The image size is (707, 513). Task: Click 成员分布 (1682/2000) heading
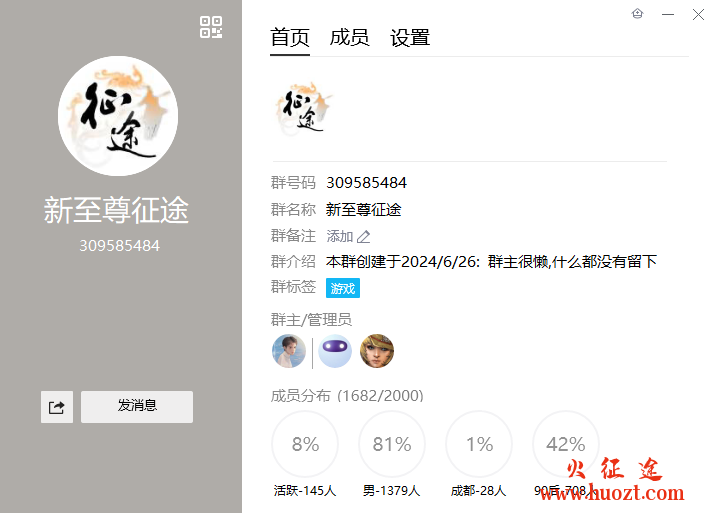point(347,396)
